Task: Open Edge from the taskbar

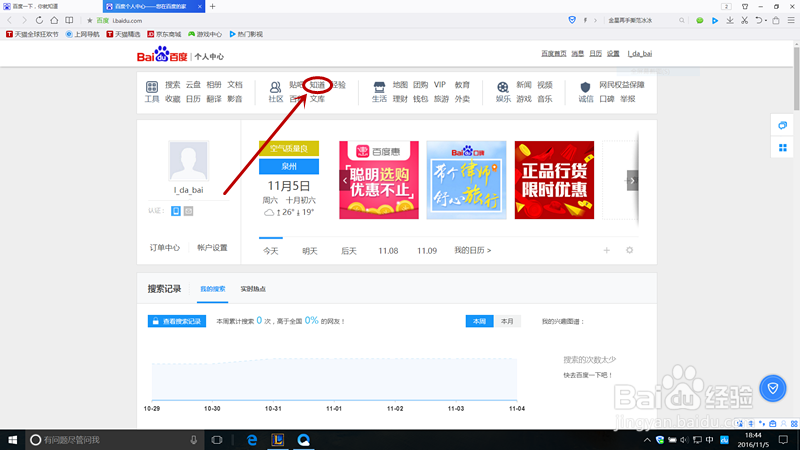Action: [x=252, y=440]
